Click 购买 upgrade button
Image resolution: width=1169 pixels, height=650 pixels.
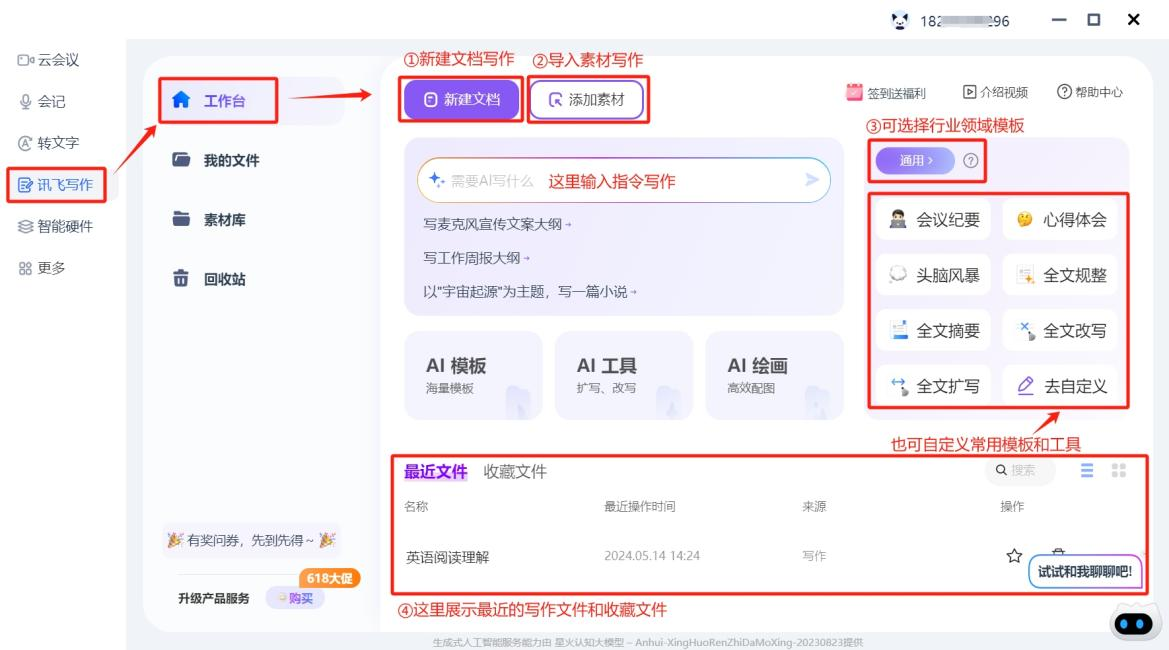click(x=295, y=598)
